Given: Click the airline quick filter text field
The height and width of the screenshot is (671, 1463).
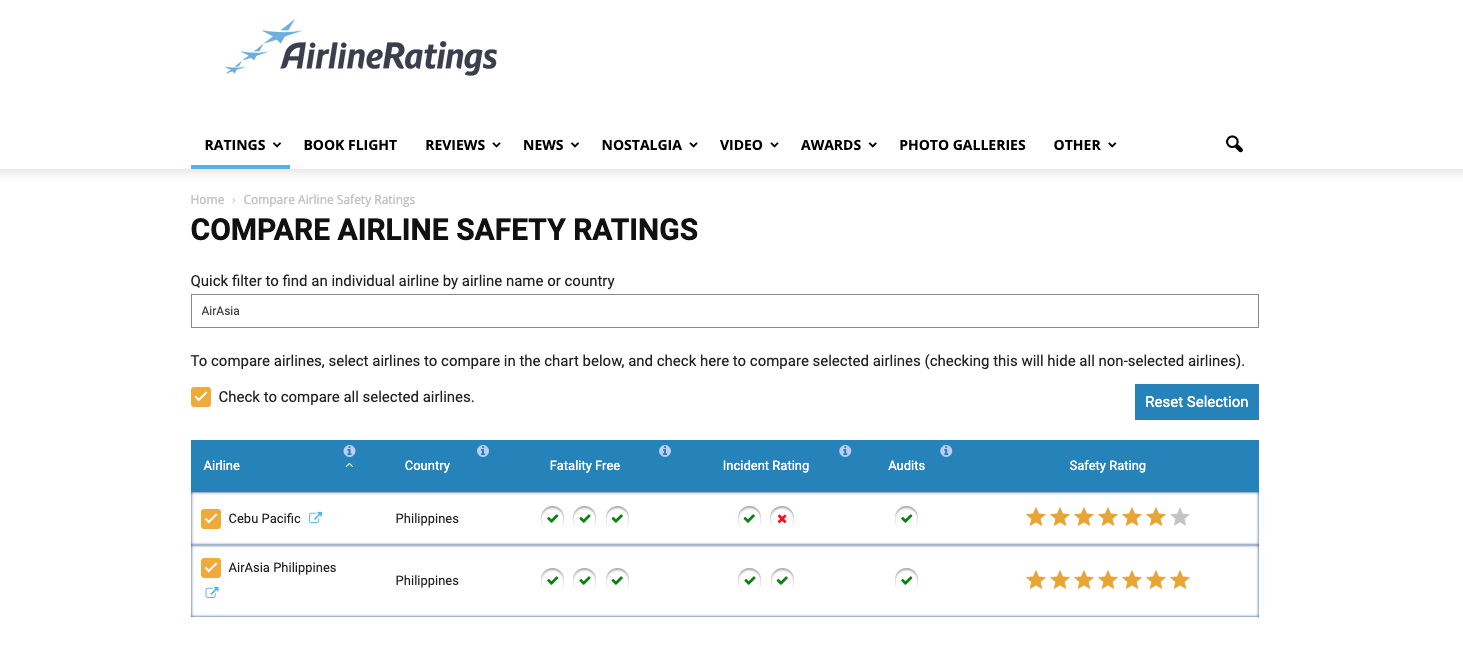Looking at the screenshot, I should 724,311.
